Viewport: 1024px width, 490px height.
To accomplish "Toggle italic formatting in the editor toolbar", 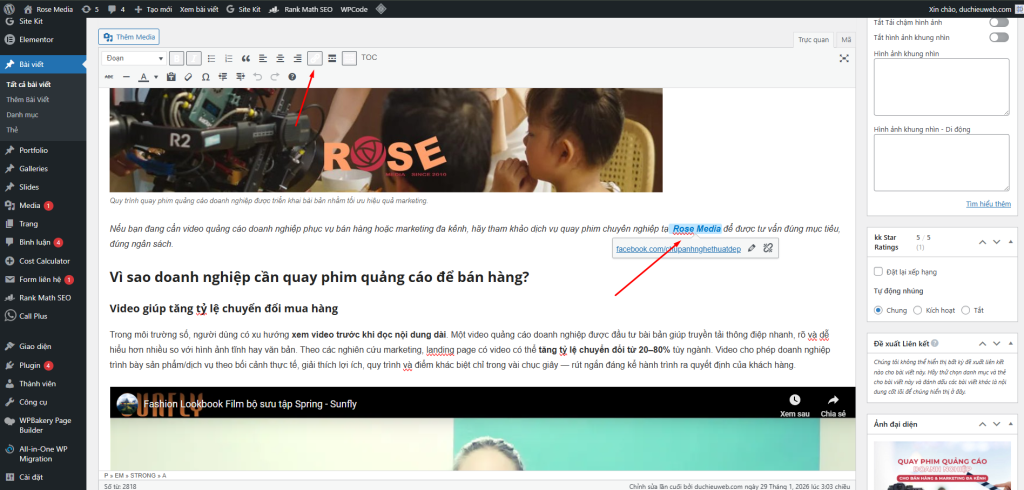I will 194,58.
